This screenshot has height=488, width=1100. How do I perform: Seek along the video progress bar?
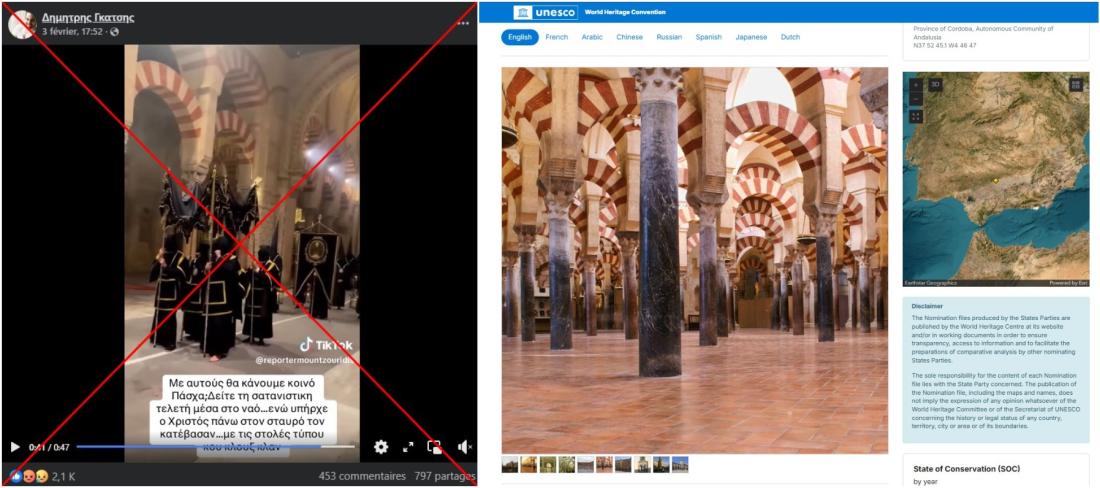click(215, 447)
